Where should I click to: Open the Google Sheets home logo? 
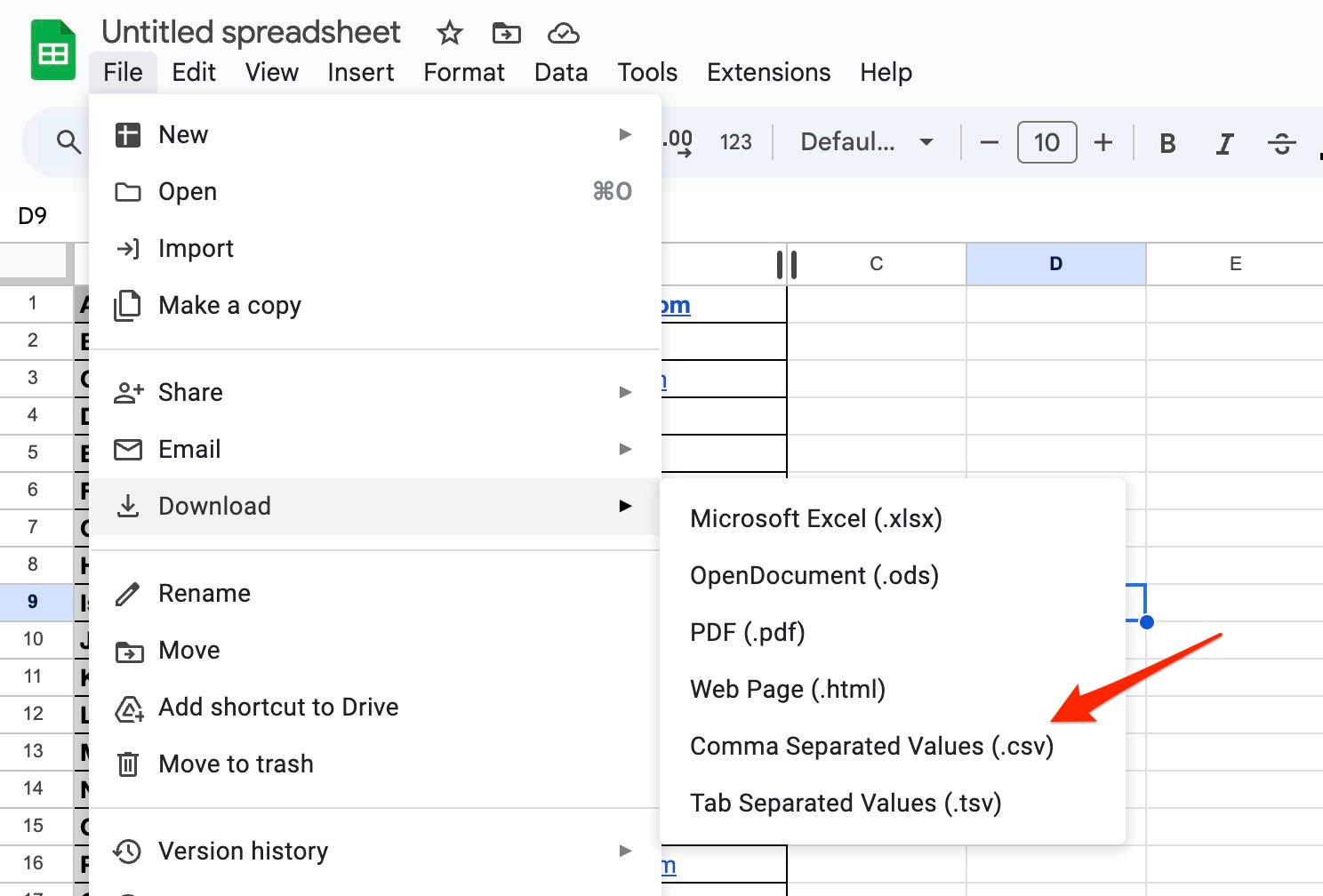(53, 52)
